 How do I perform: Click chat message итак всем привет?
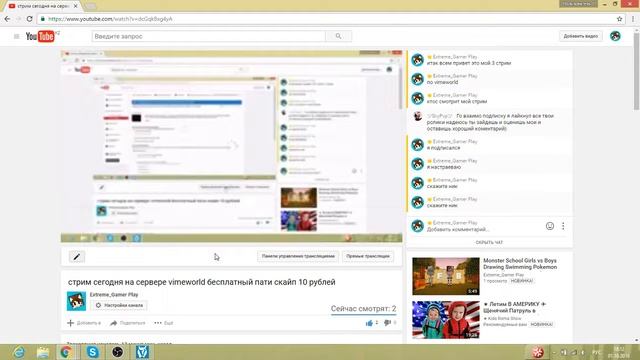tap(469, 63)
